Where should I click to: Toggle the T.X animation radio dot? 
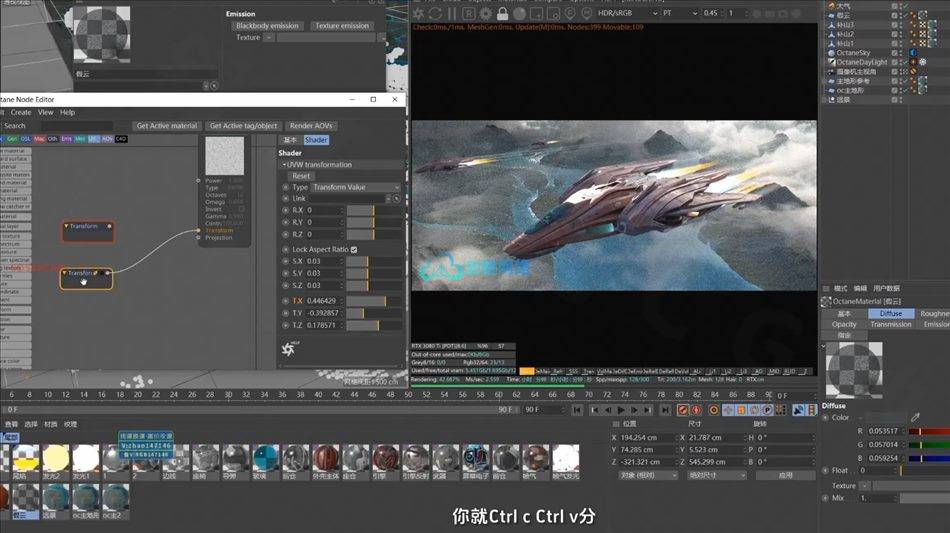tap(285, 300)
